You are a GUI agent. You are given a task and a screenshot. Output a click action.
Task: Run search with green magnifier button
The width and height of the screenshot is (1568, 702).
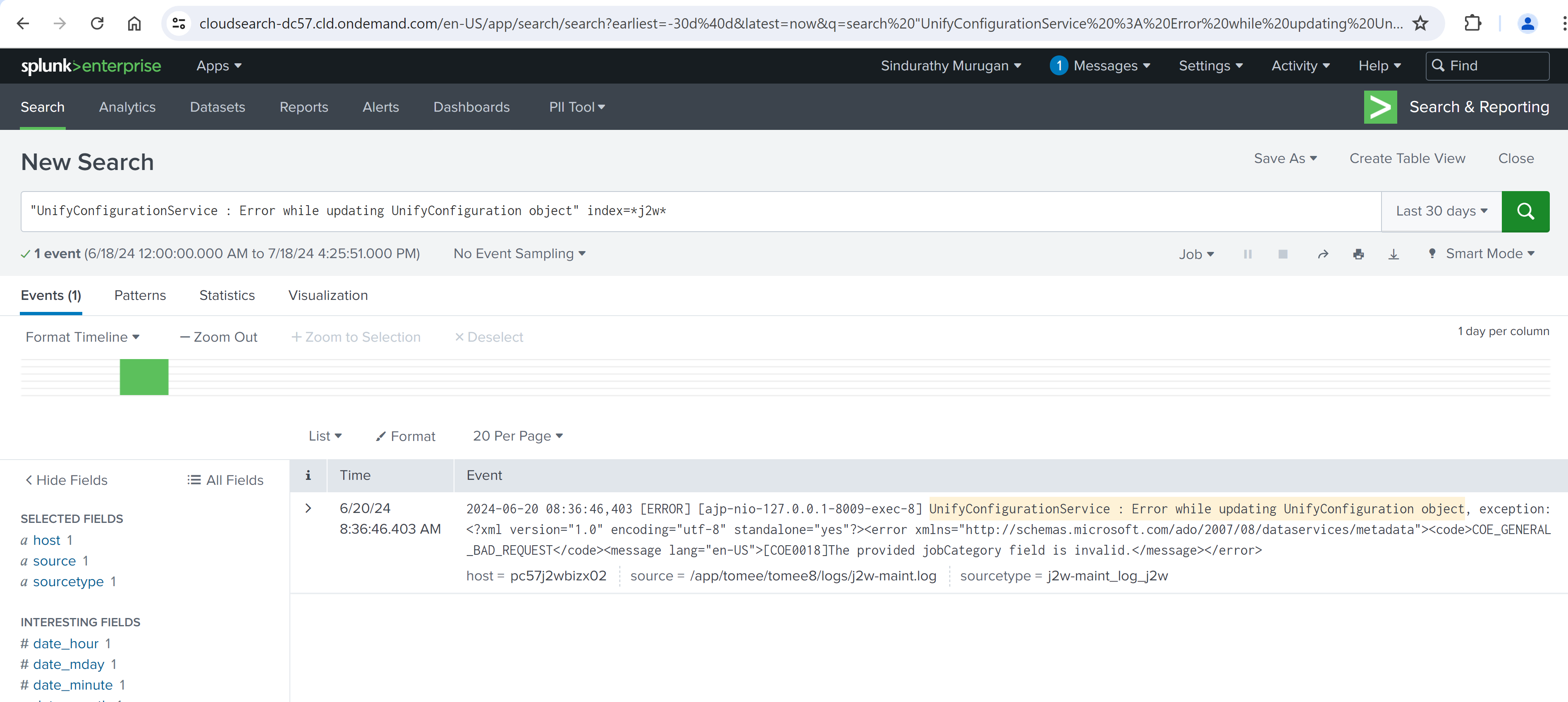pyautogui.click(x=1525, y=211)
